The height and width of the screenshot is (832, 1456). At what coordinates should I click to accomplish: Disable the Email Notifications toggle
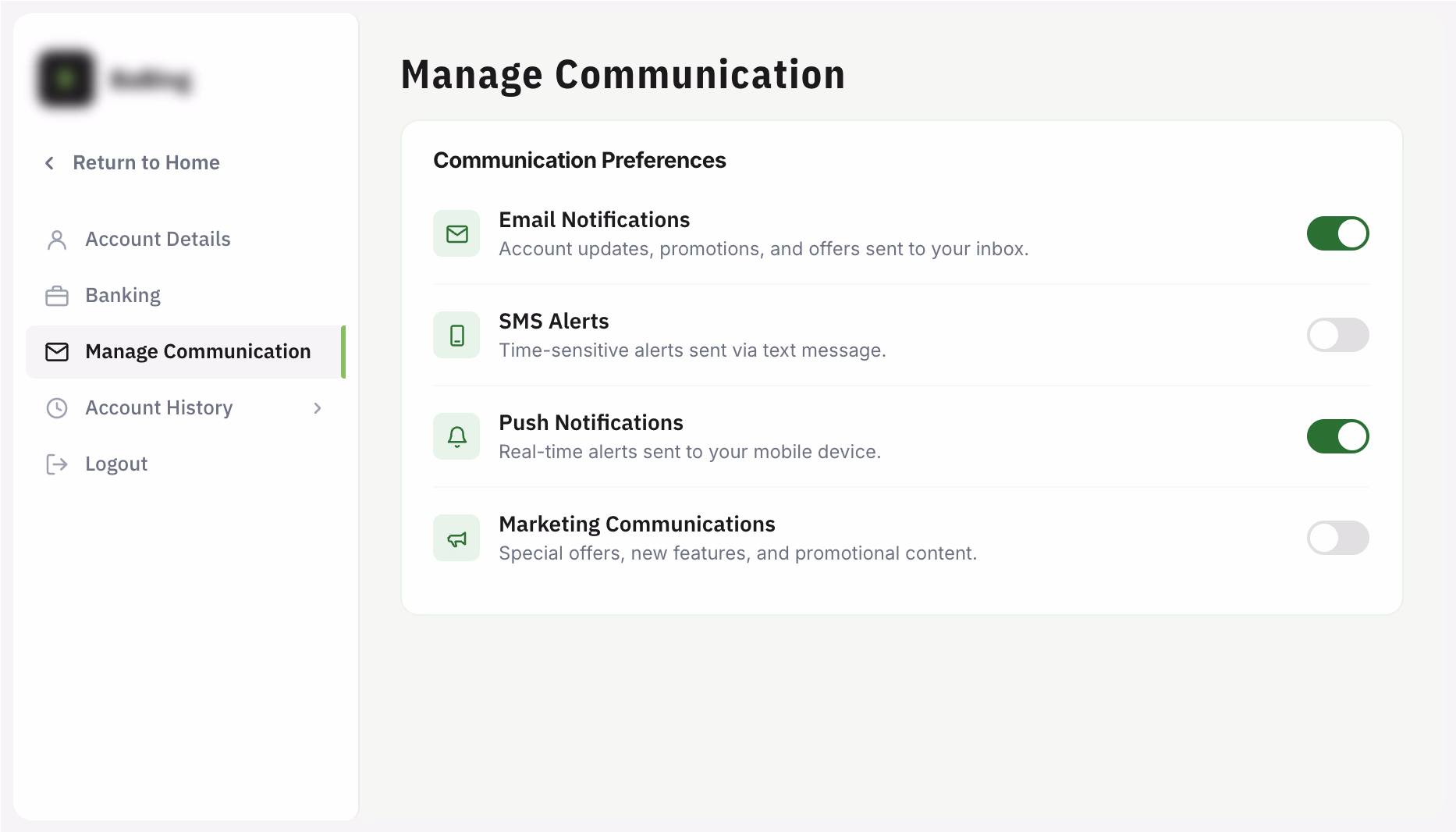(x=1338, y=233)
